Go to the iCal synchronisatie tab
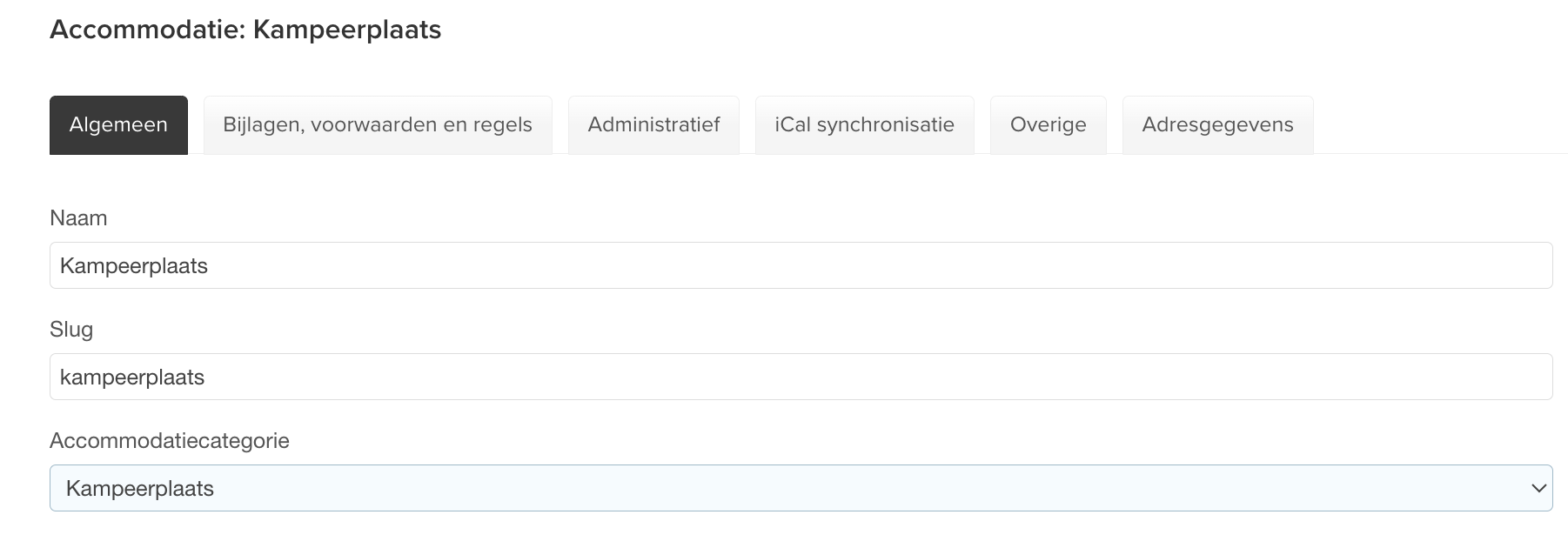Image resolution: width=1568 pixels, height=548 pixels. click(x=864, y=125)
